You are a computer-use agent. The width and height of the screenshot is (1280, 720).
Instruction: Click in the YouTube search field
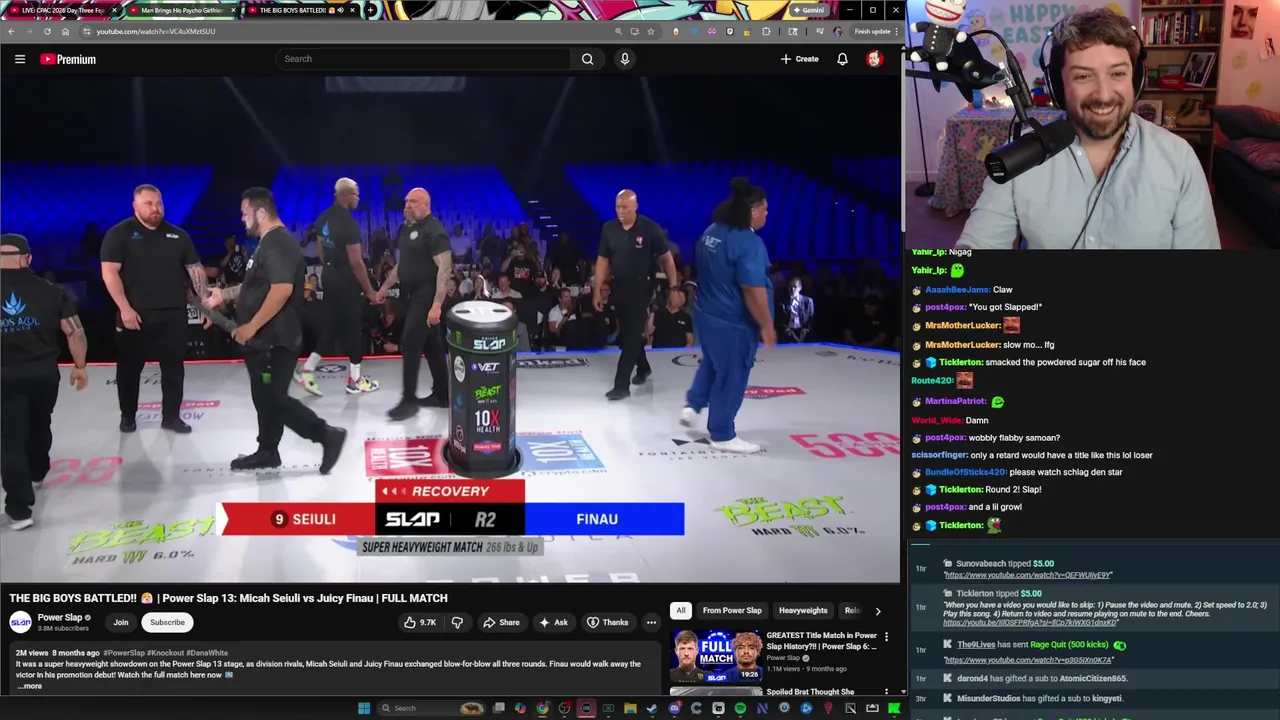[423, 59]
